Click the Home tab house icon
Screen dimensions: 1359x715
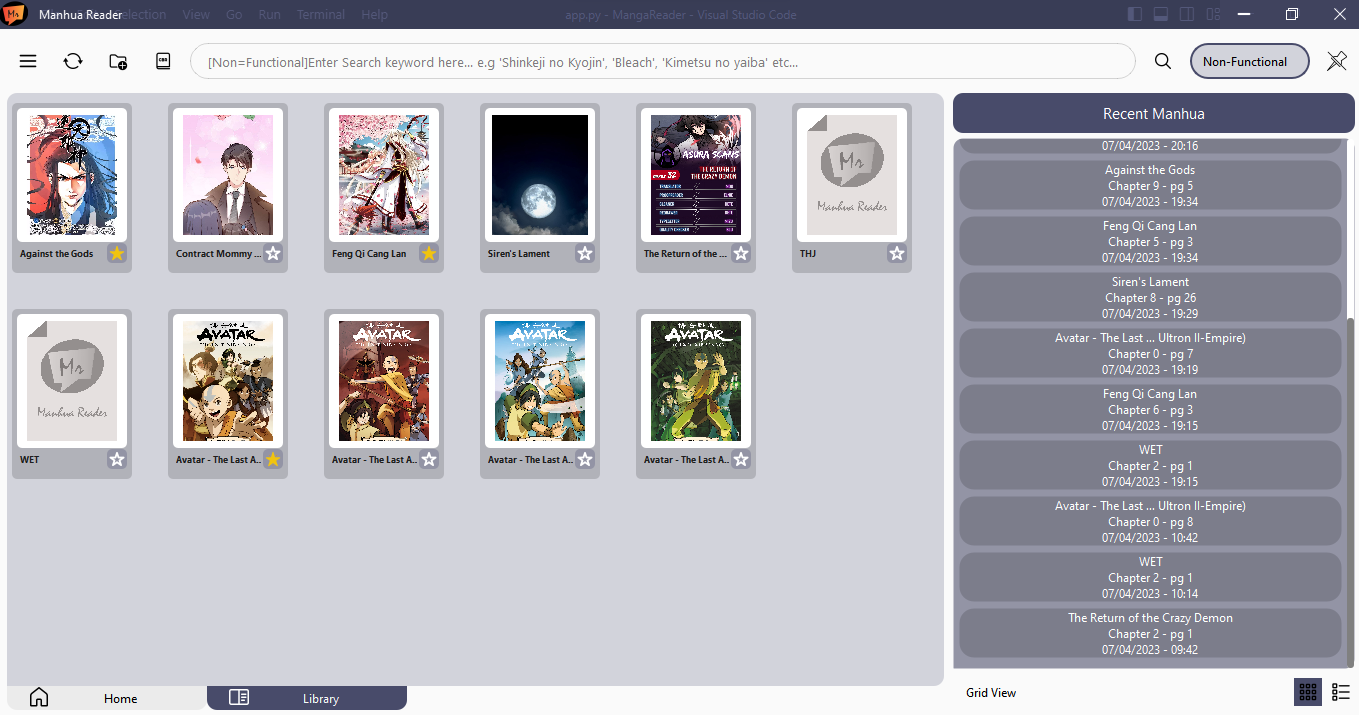pos(39,698)
